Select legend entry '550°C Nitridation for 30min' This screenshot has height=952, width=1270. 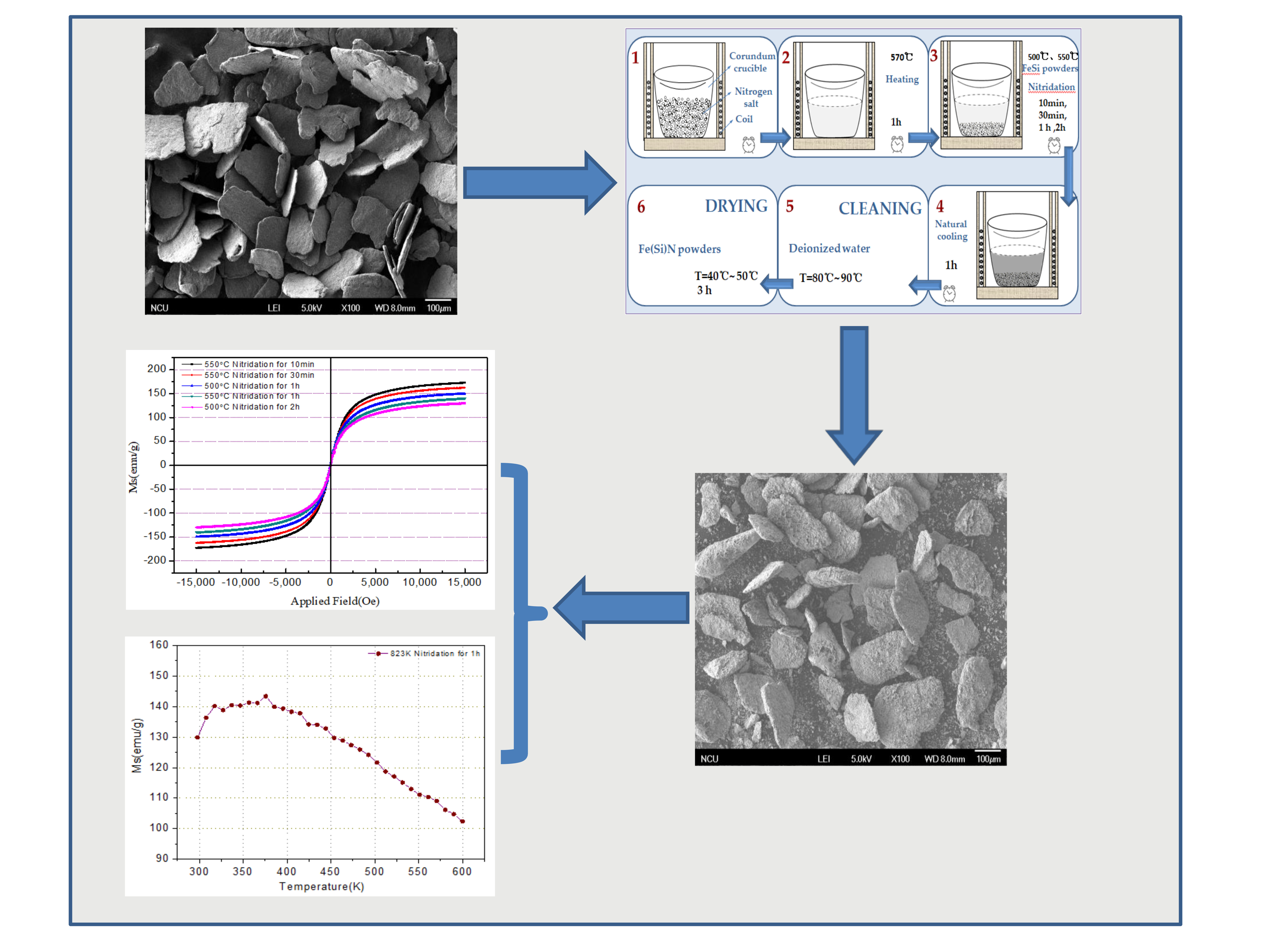[248, 375]
